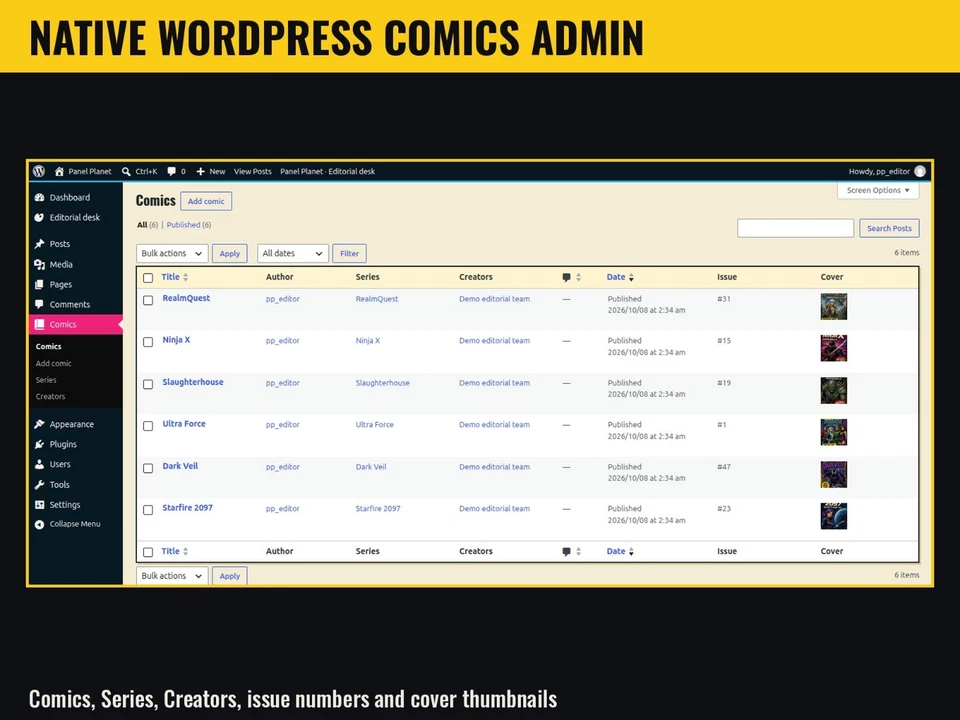Click the Appearance brush icon

pyautogui.click(x=40, y=424)
